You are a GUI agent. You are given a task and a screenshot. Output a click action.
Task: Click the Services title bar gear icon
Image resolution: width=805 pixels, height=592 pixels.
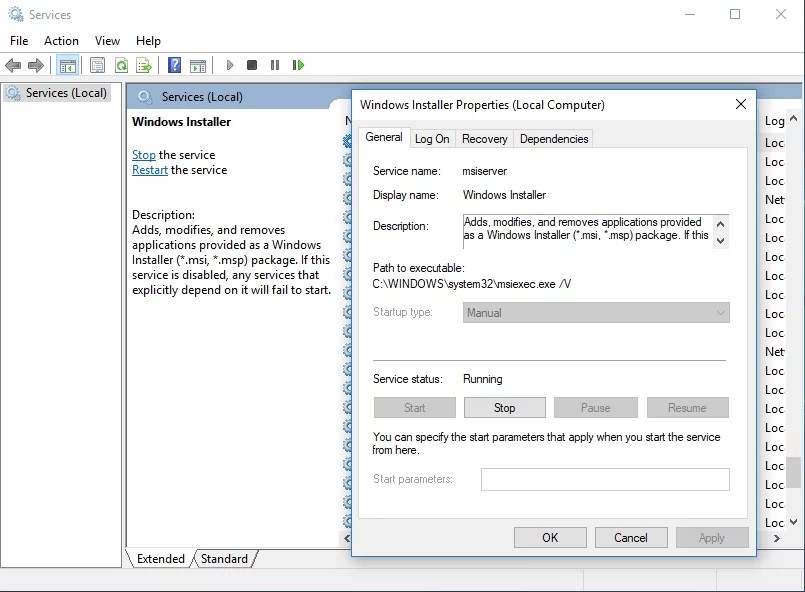click(x=16, y=14)
